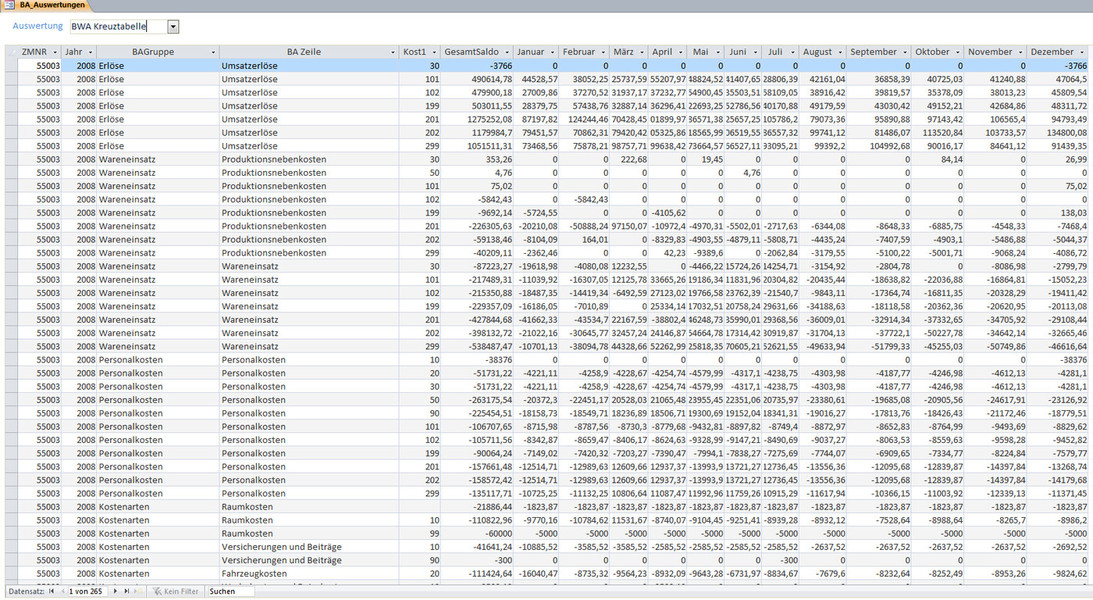
Task: Open the März column filter dropdown
Action: [x=642, y=52]
